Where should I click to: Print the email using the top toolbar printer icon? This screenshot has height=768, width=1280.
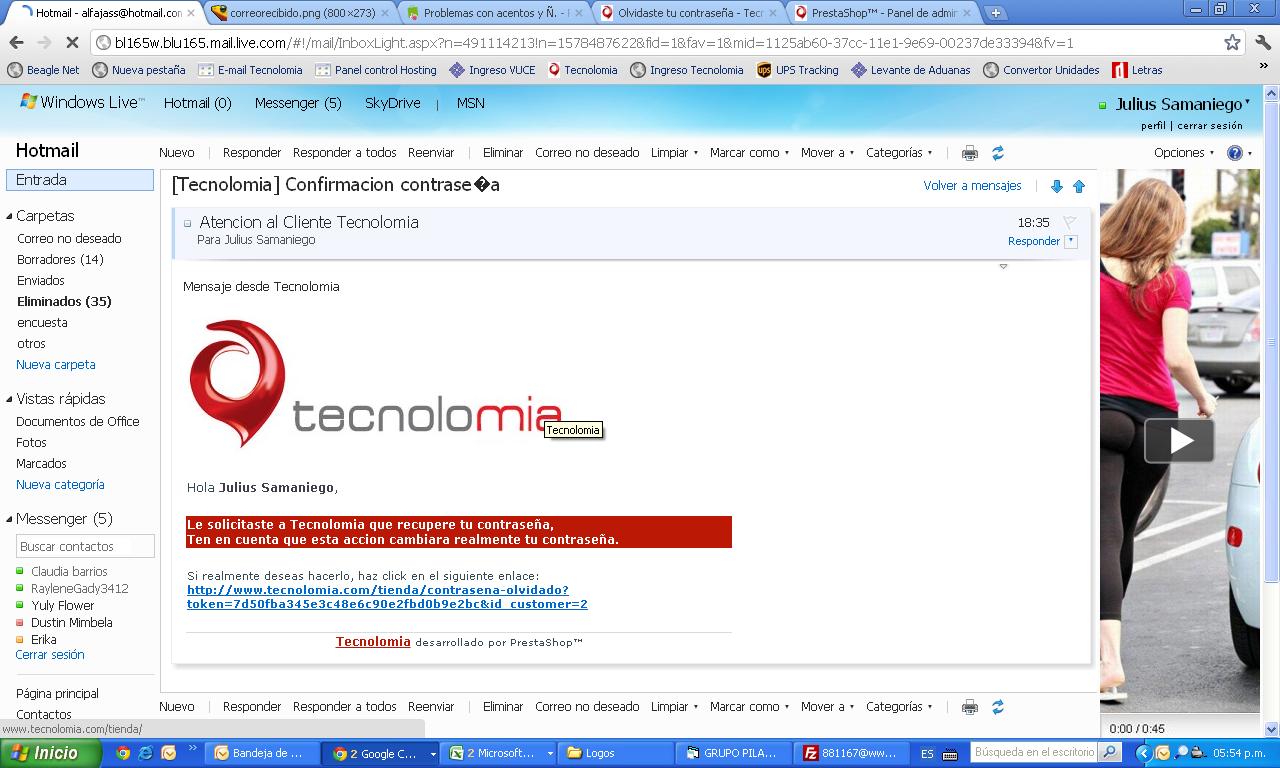969,153
